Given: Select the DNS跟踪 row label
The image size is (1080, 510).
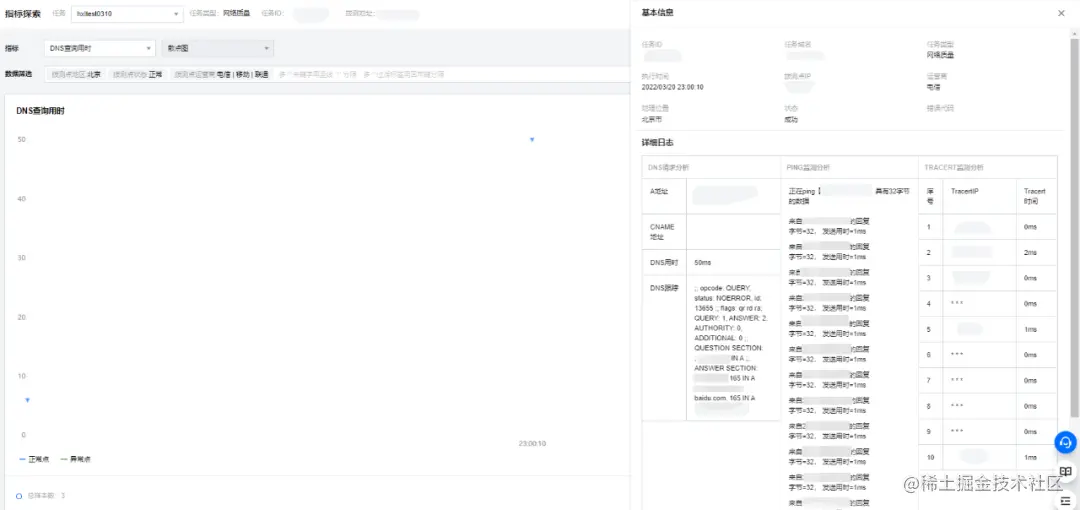Looking at the screenshot, I should point(663,288).
